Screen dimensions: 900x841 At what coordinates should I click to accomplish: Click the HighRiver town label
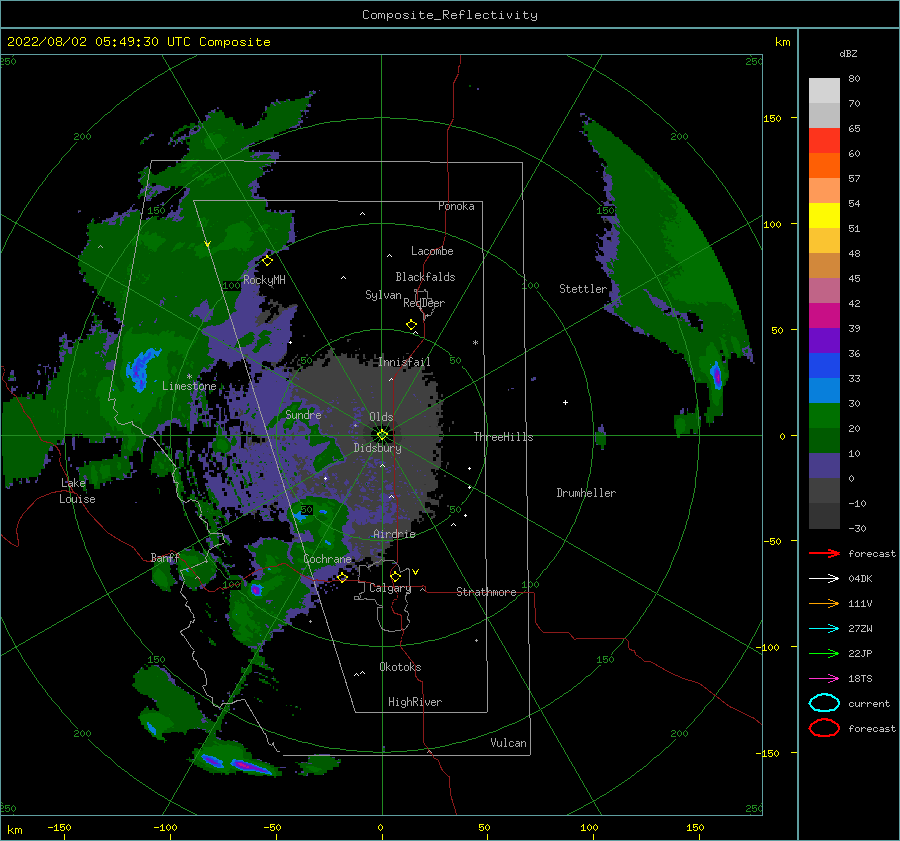pyautogui.click(x=415, y=702)
